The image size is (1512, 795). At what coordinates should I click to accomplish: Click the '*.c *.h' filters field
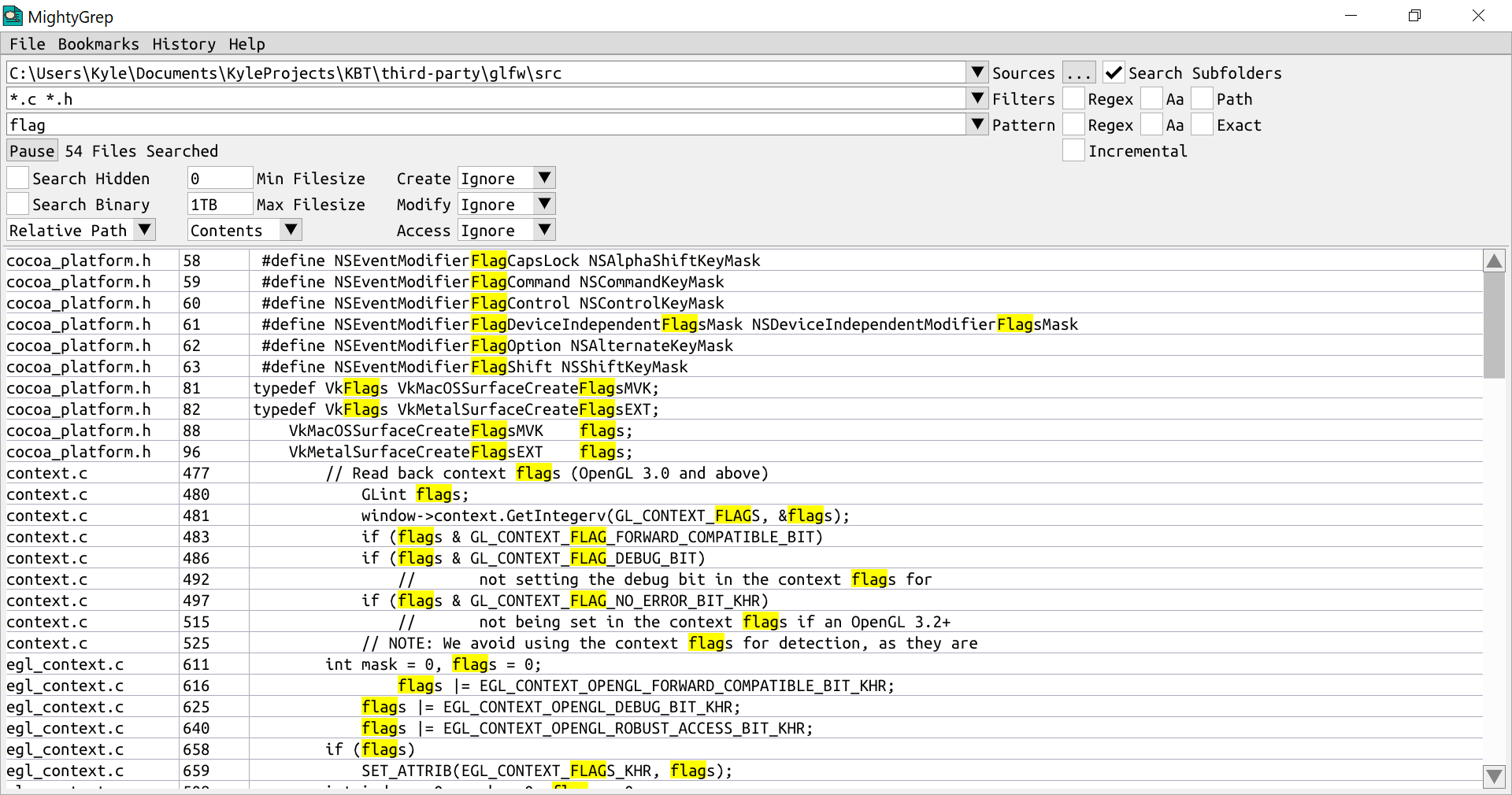click(x=486, y=98)
